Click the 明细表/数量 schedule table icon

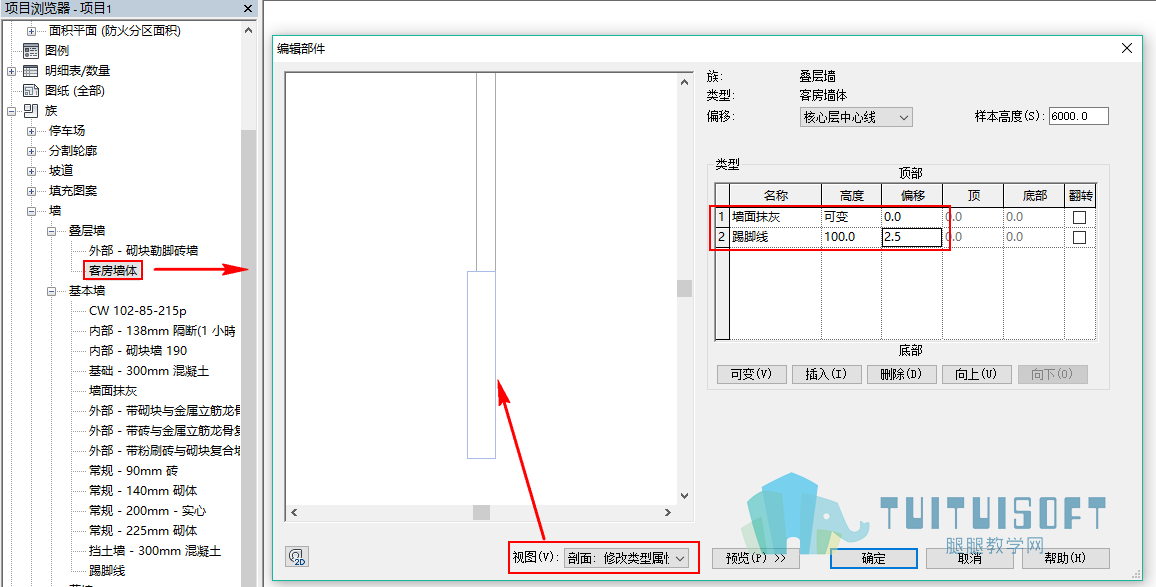click(31, 71)
